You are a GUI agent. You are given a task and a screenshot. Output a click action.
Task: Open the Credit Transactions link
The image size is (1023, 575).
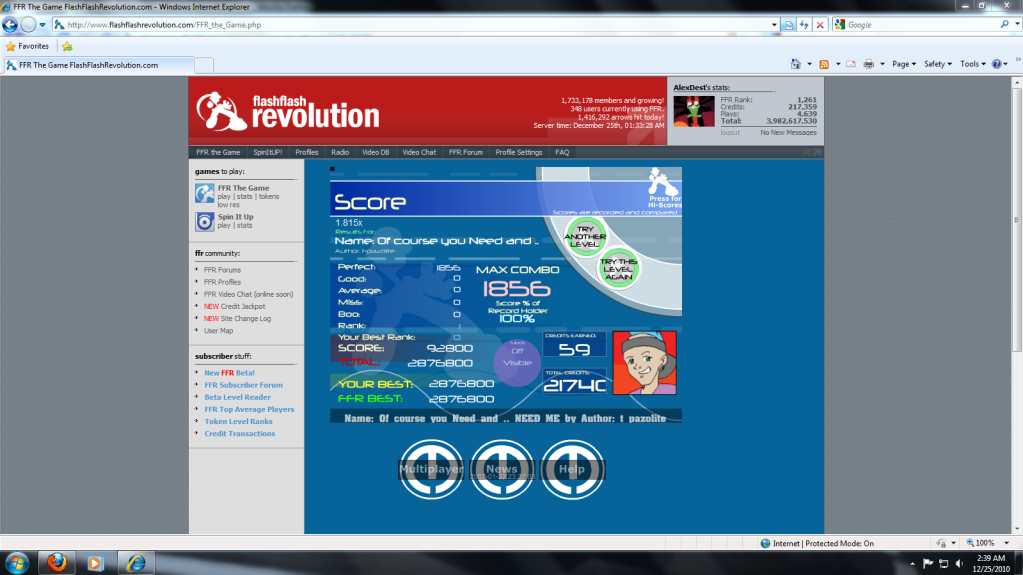[239, 433]
